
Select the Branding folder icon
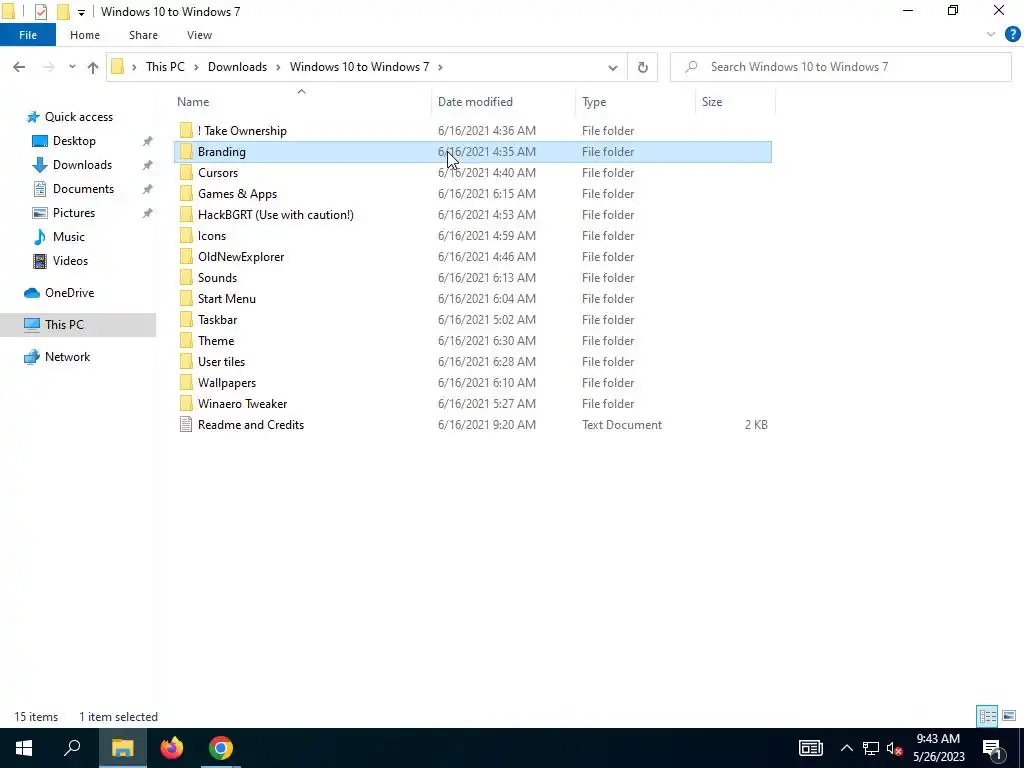(186, 152)
